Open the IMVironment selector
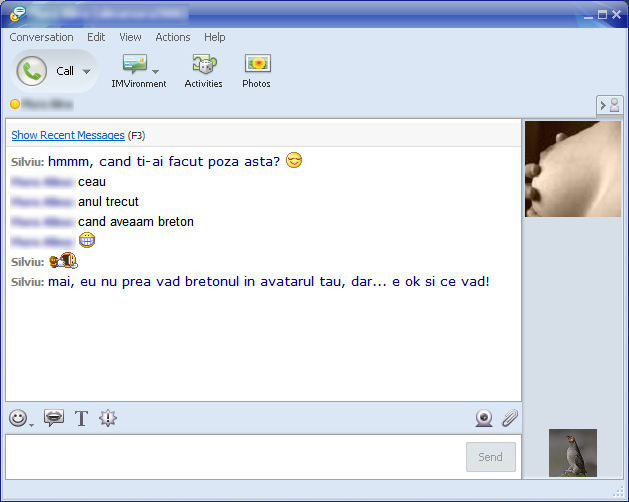Viewport: 629px width, 502px height. coord(134,65)
